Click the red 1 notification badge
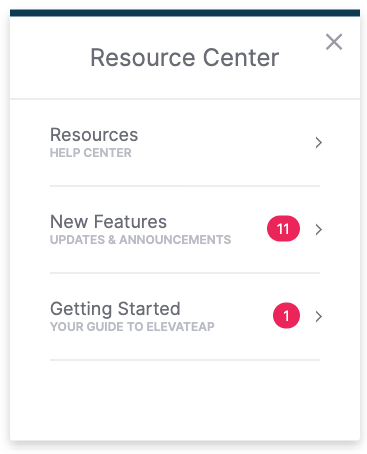This screenshot has width=367, height=454. pyautogui.click(x=286, y=316)
